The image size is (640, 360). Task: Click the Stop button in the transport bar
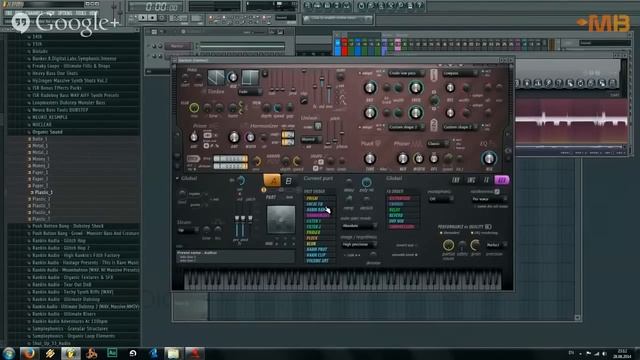(x=152, y=18)
